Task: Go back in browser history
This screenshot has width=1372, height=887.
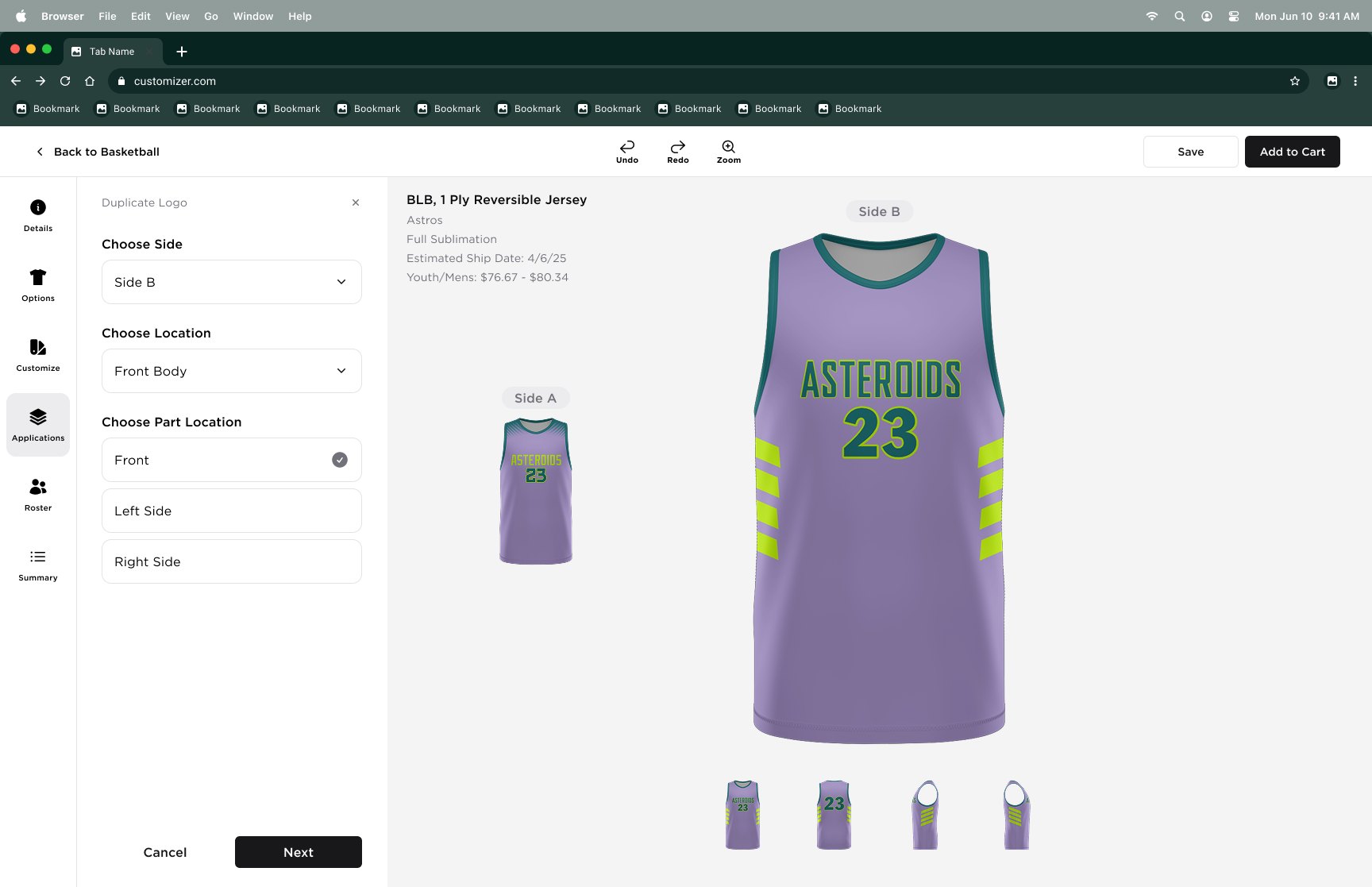Action: [x=16, y=81]
